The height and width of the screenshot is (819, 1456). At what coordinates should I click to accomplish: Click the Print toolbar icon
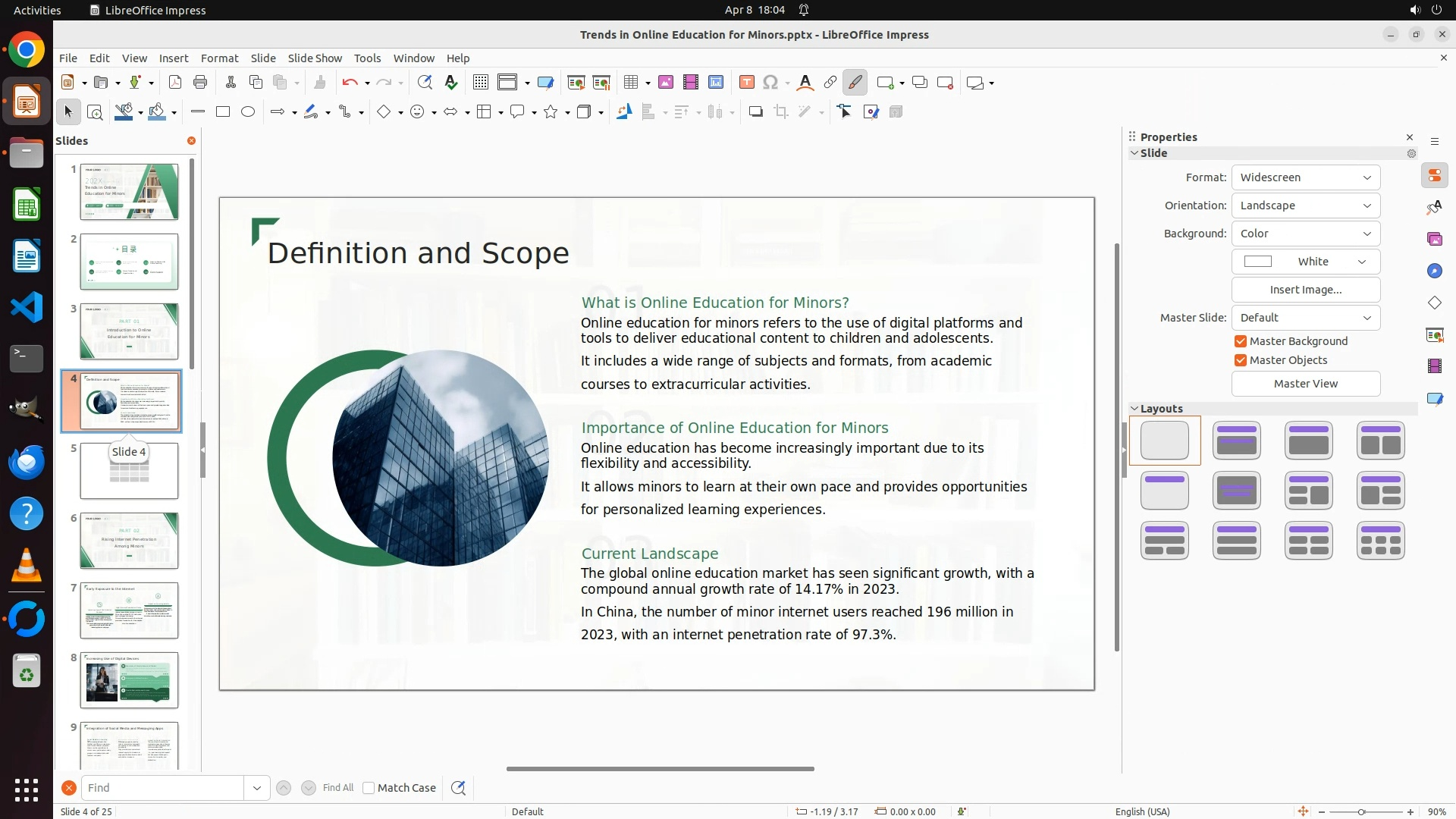(x=200, y=83)
